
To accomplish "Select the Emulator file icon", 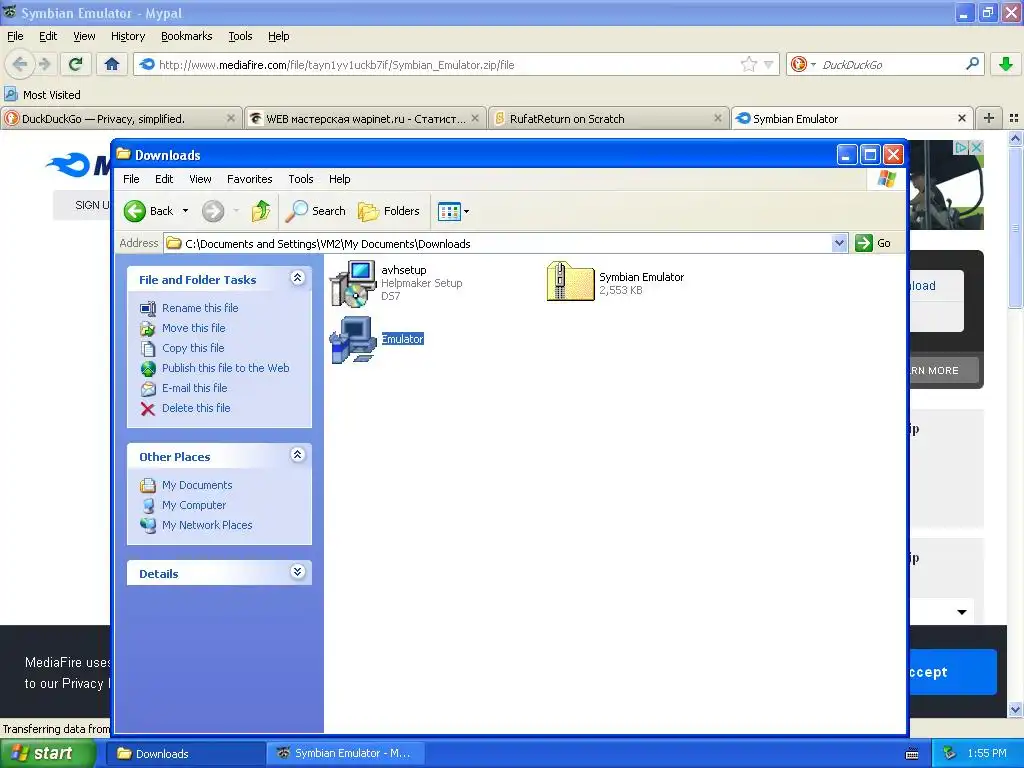I will [353, 340].
